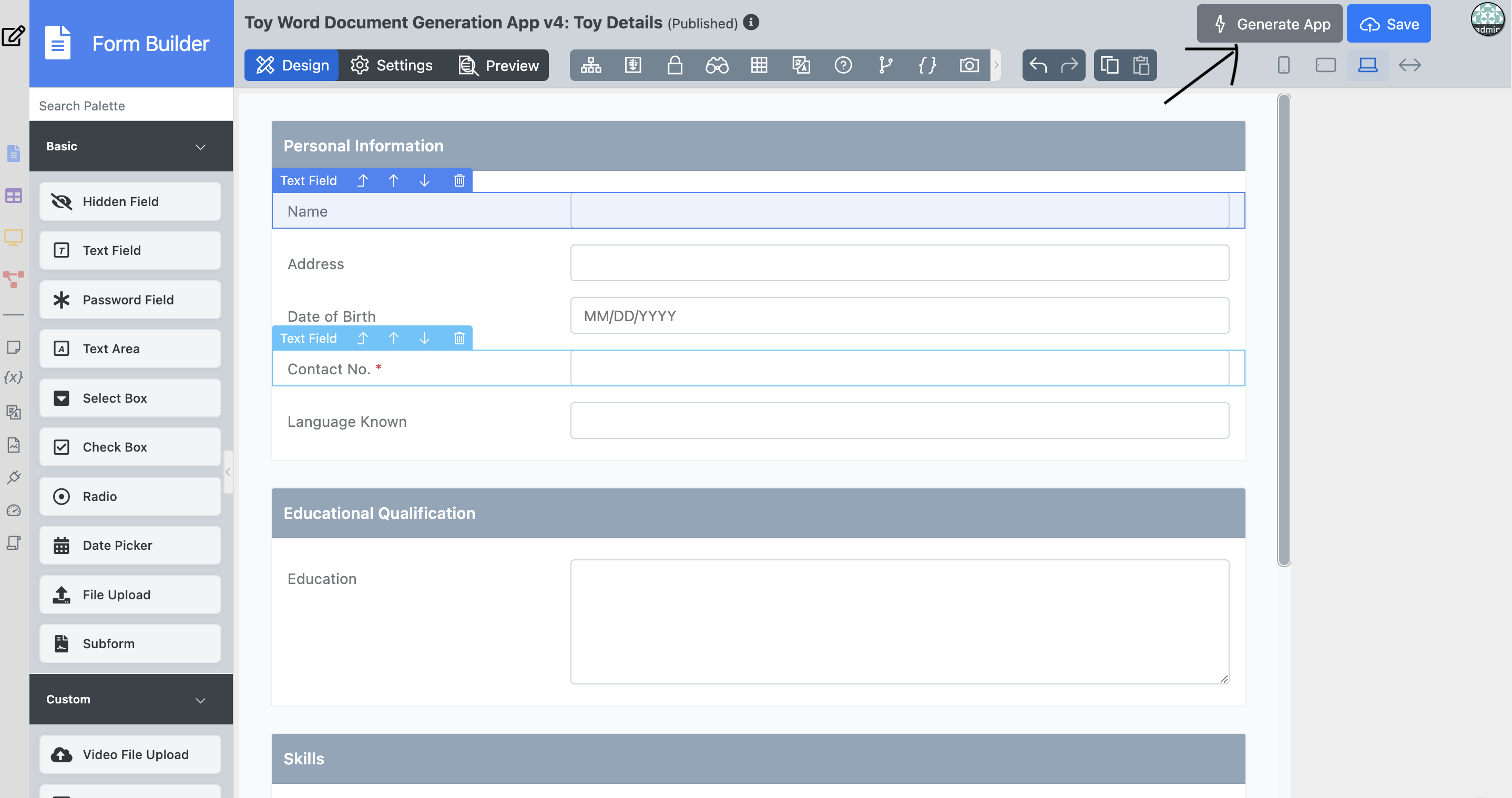Select desktop laptop view mode
1512x798 pixels.
click(1367, 65)
